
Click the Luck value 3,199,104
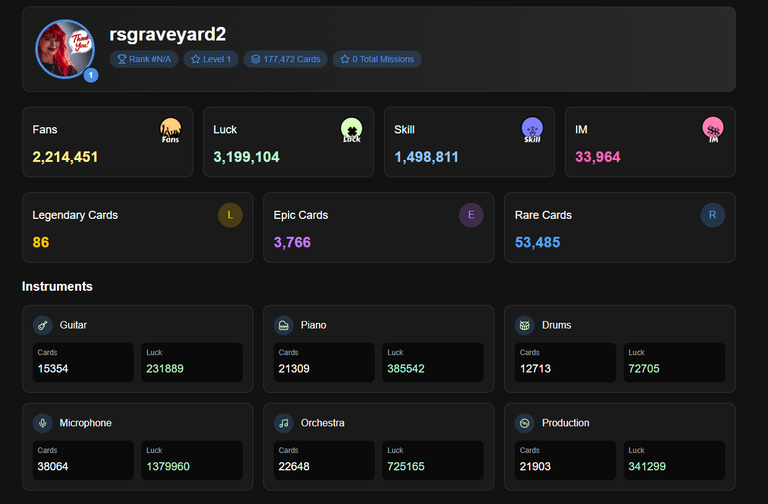246,157
